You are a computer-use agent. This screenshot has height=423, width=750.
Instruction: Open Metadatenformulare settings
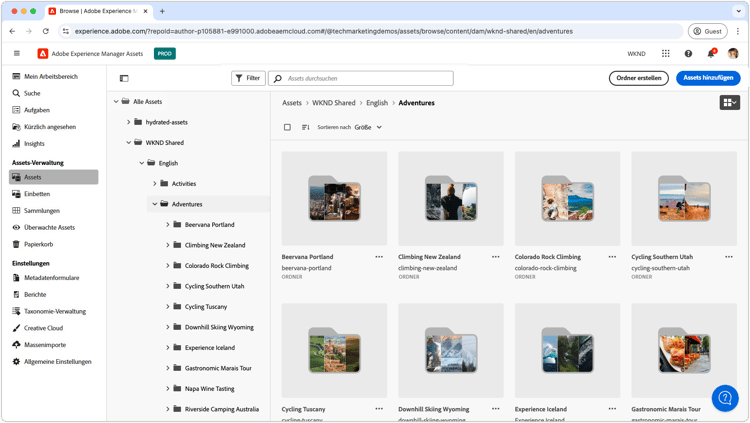coord(45,278)
